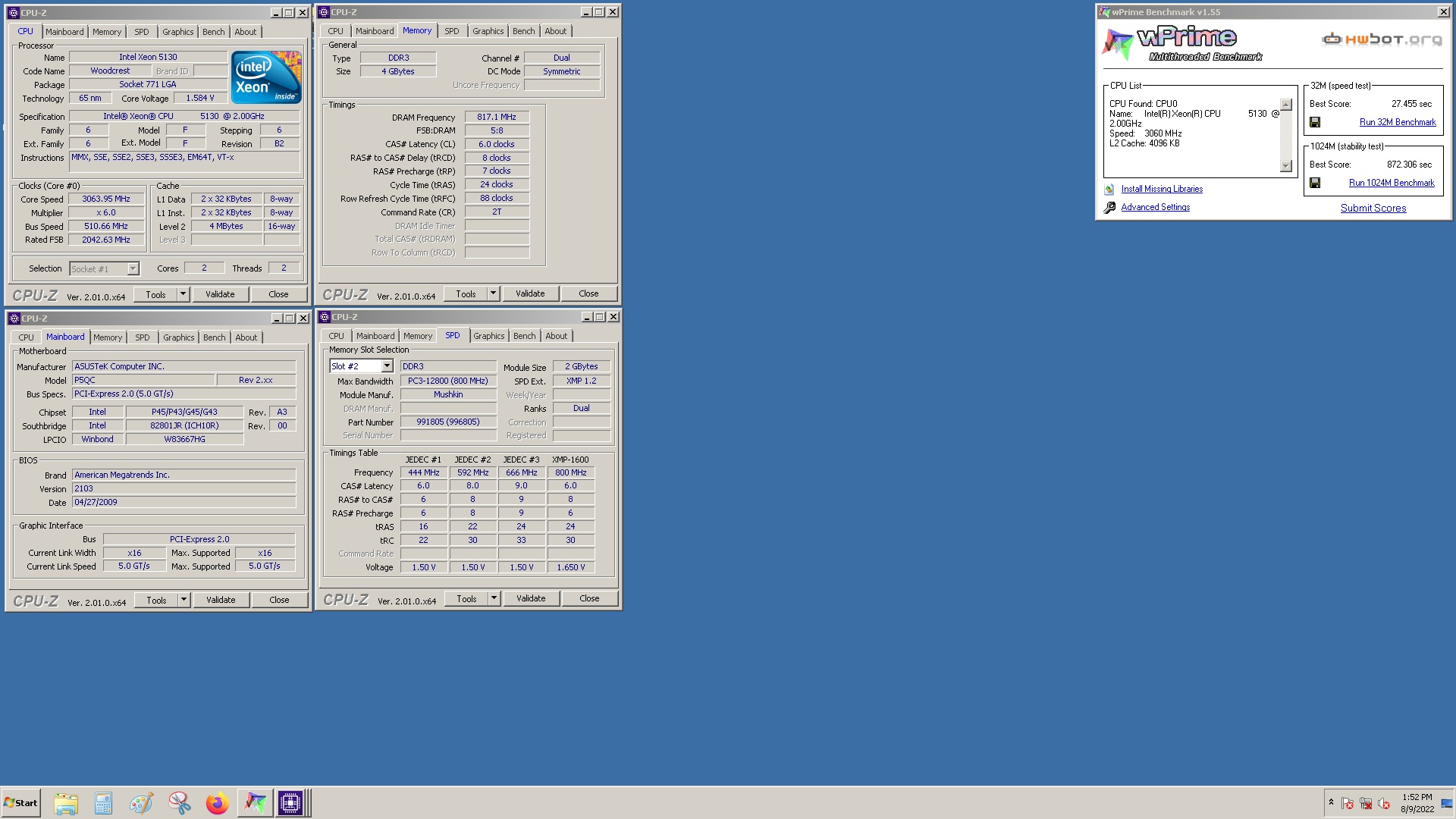This screenshot has height=819, width=1456.
Task: Click the XMP-1600 voltage 1.650 V cell
Action: pos(570,567)
